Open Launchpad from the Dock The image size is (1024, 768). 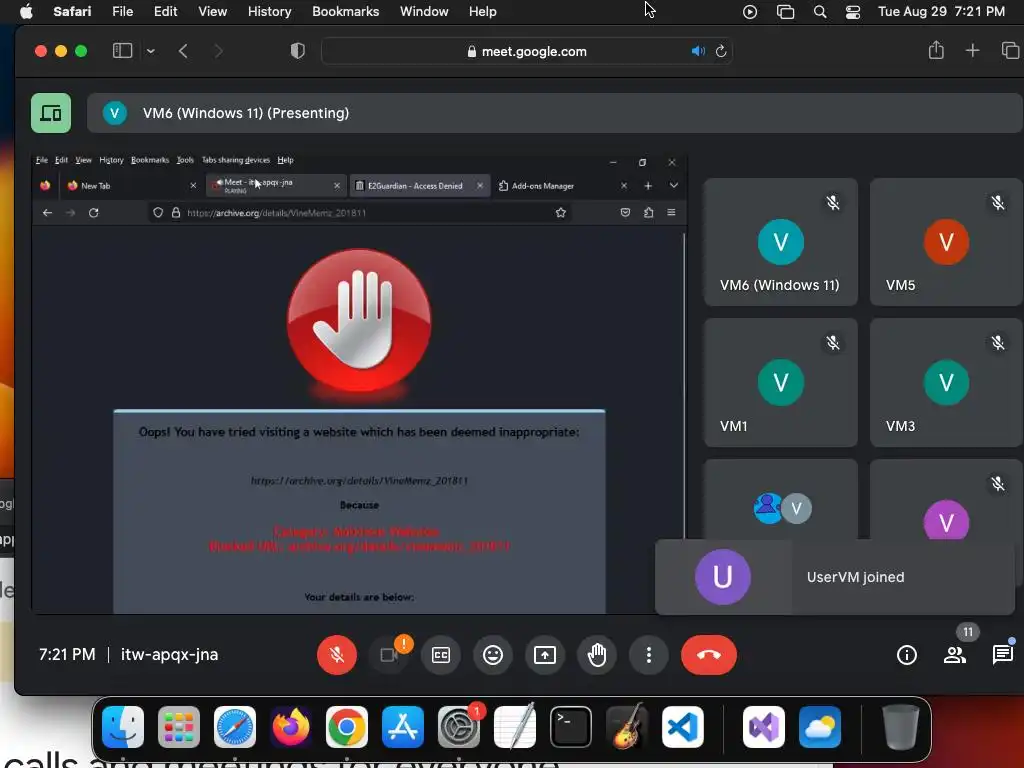(179, 727)
